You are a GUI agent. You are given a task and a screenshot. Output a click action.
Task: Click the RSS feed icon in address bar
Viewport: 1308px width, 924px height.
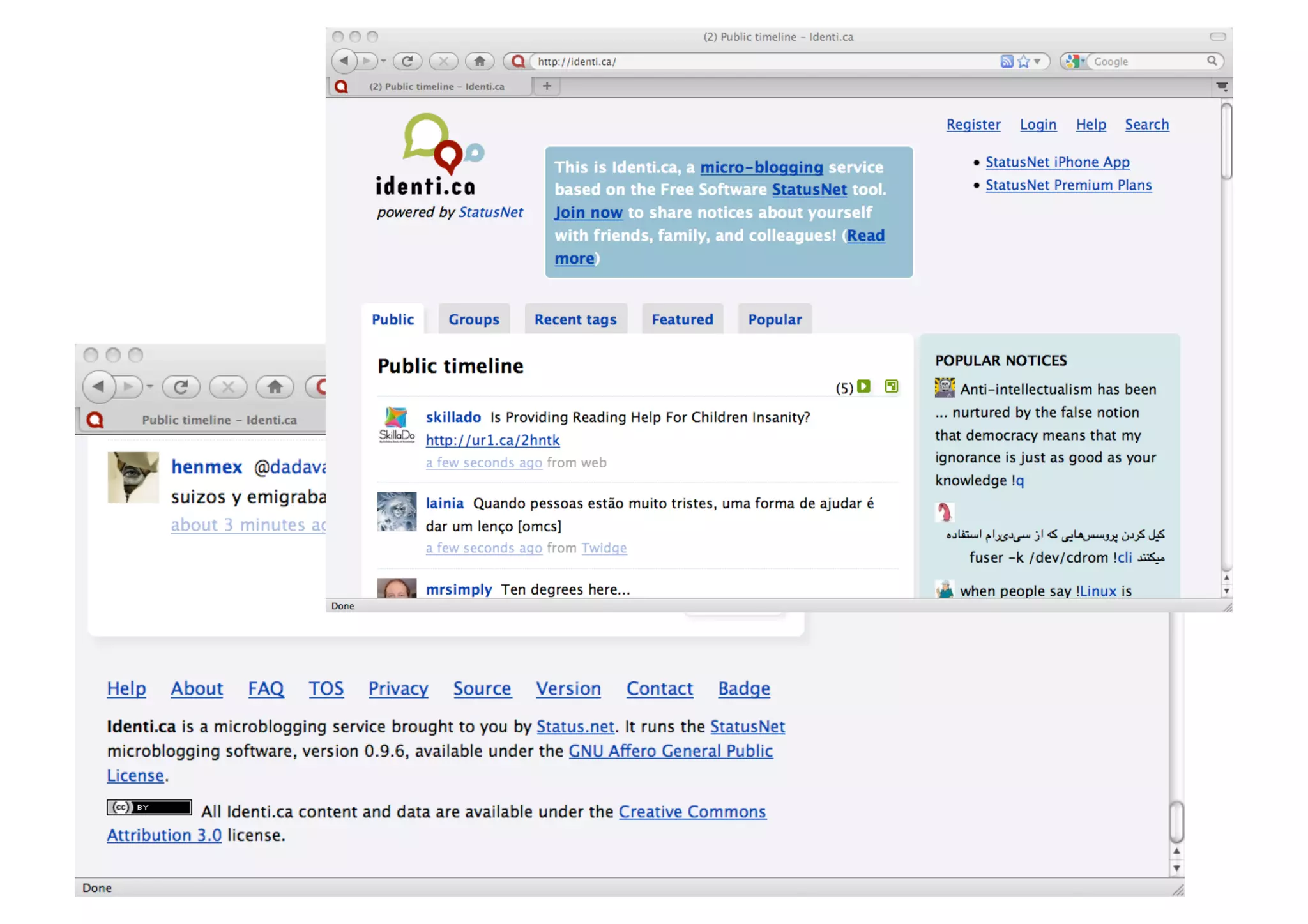pos(1007,61)
